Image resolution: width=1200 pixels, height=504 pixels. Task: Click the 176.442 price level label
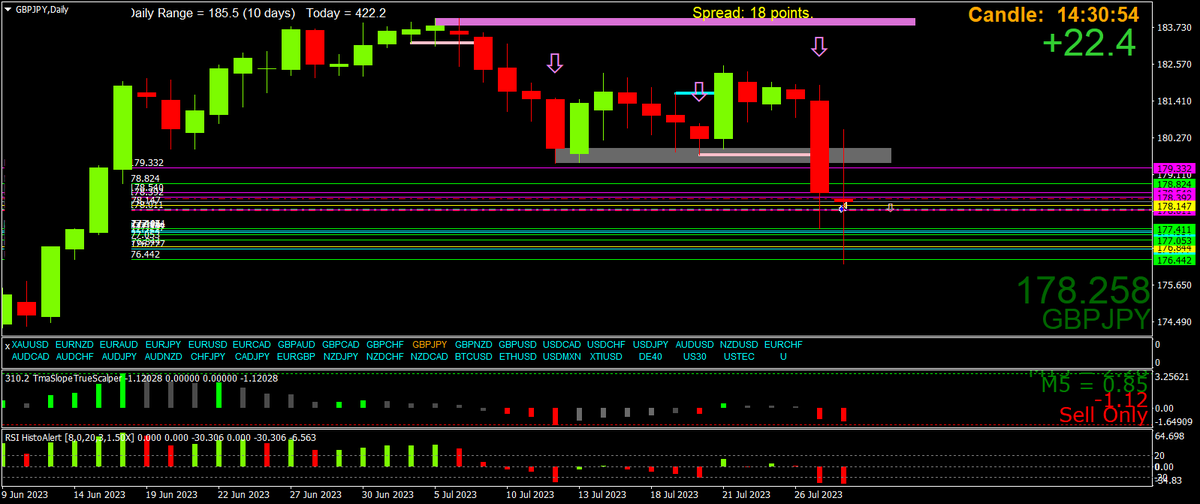[1174, 260]
